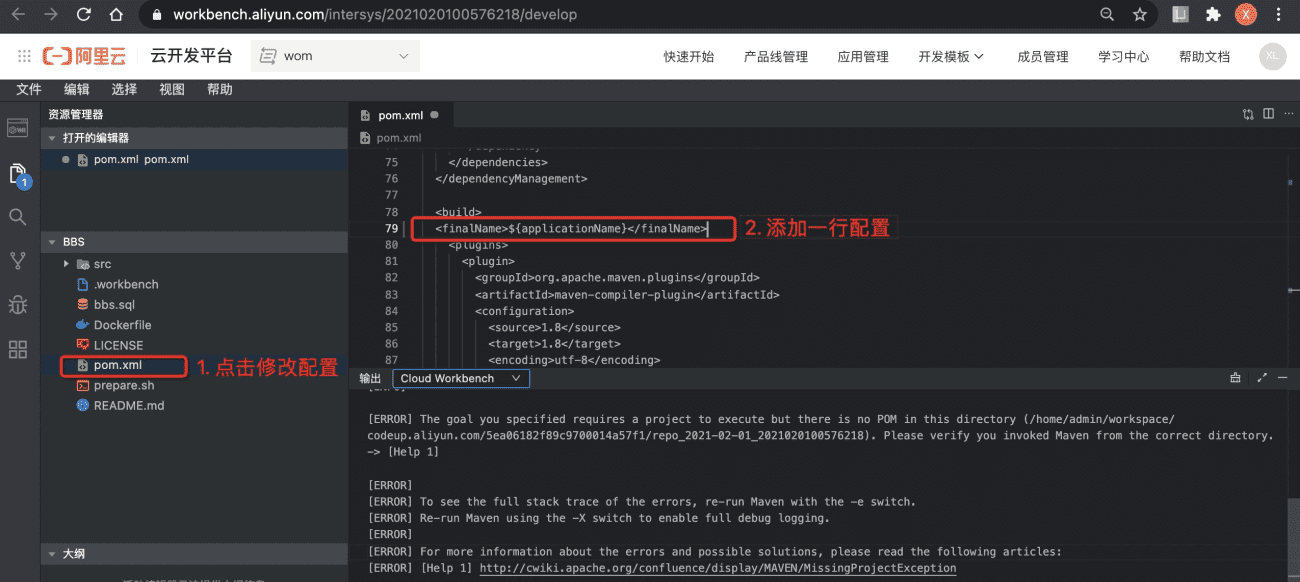
Task: Click line number 79 in the editor
Action: (391, 229)
